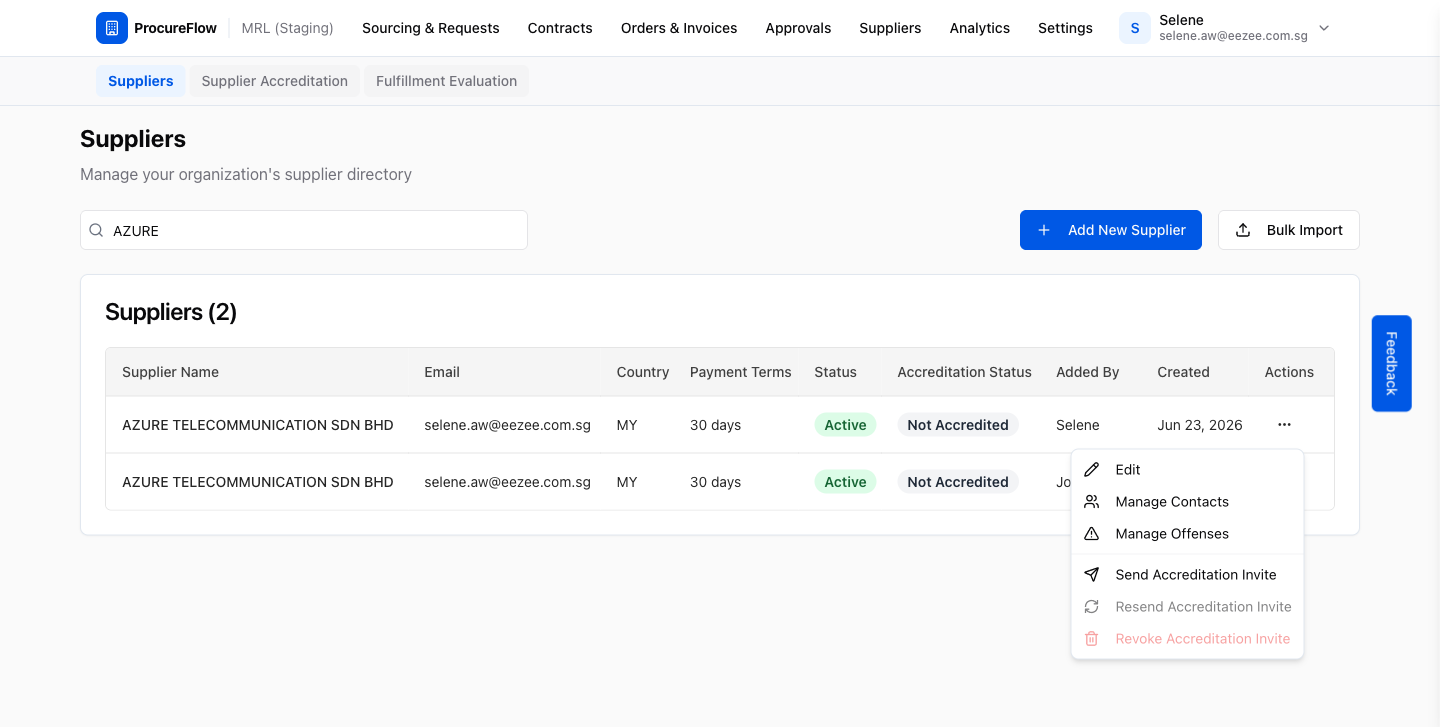Open Settings from the top navigation
Image resolution: width=1440 pixels, height=727 pixels.
click(1065, 28)
